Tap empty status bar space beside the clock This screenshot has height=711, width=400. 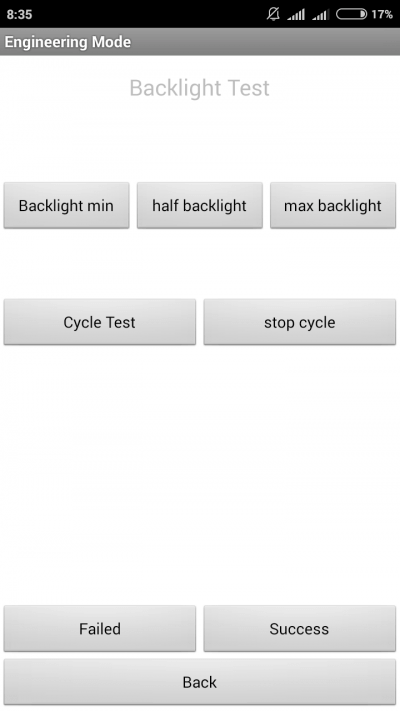[150, 14]
